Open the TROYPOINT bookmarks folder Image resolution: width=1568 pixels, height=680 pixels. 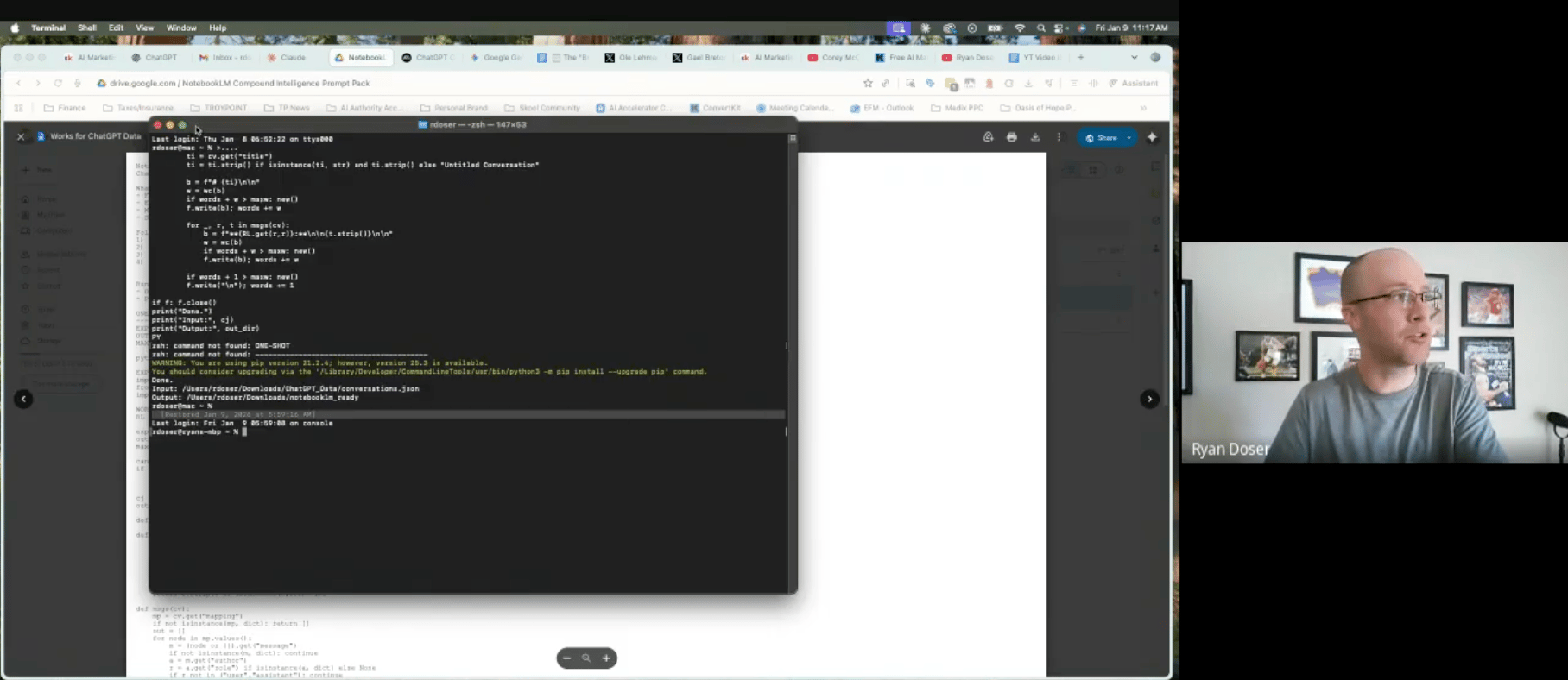click(x=218, y=108)
